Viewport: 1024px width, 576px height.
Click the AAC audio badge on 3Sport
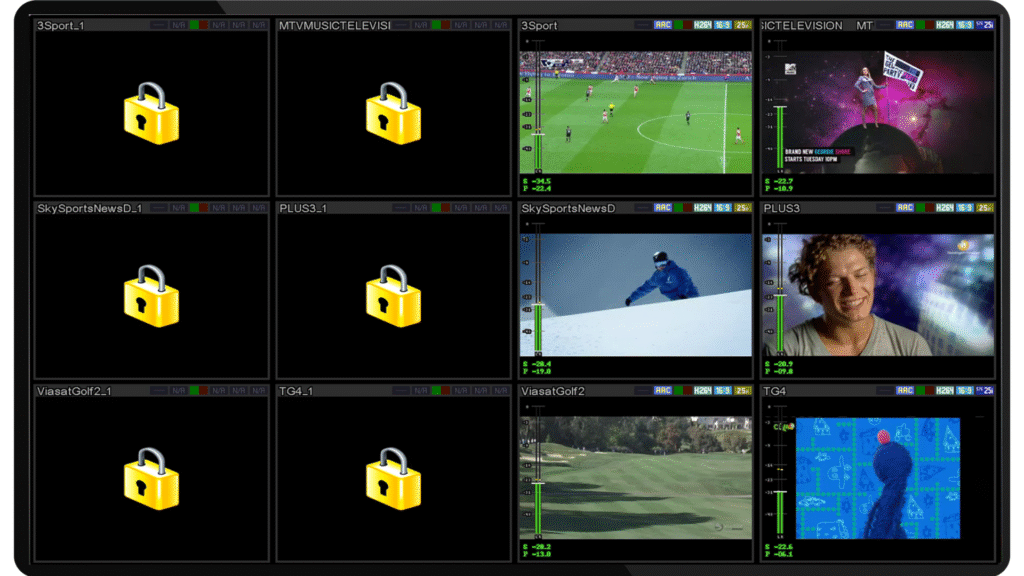point(663,25)
